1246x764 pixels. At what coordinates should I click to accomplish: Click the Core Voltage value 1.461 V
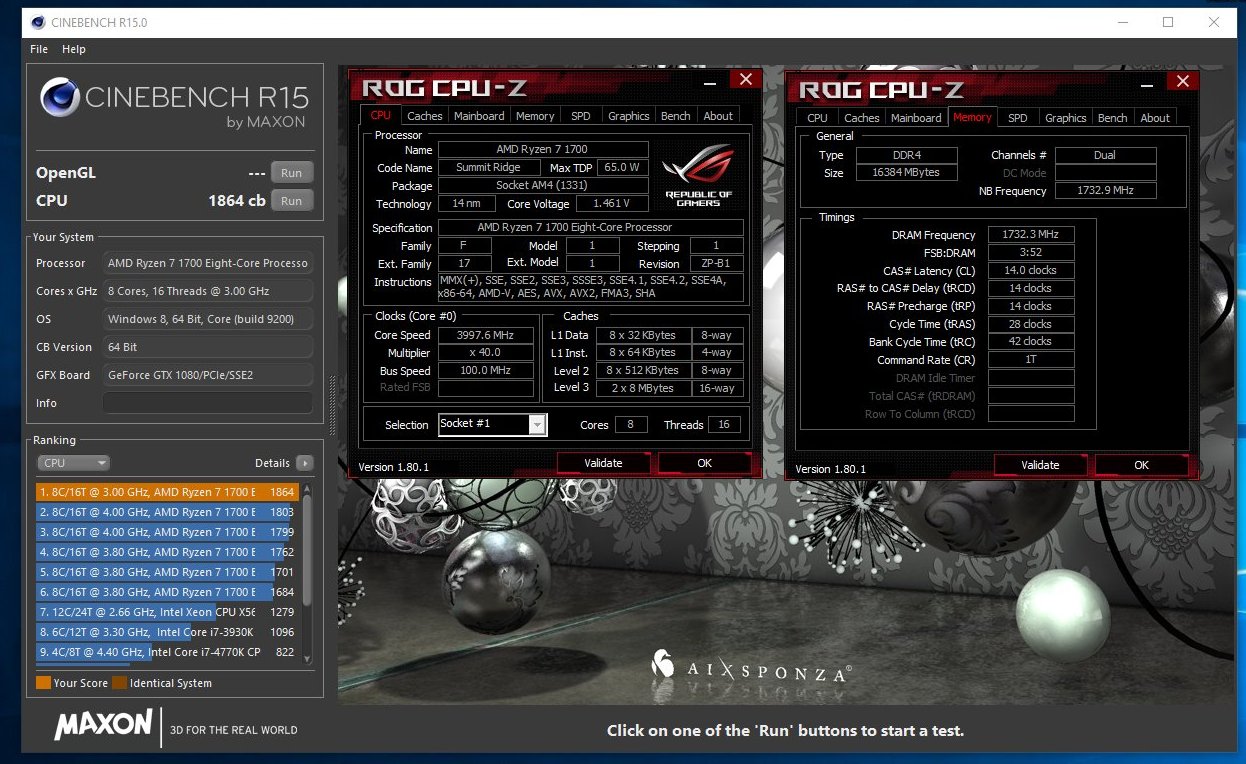pyautogui.click(x=612, y=204)
